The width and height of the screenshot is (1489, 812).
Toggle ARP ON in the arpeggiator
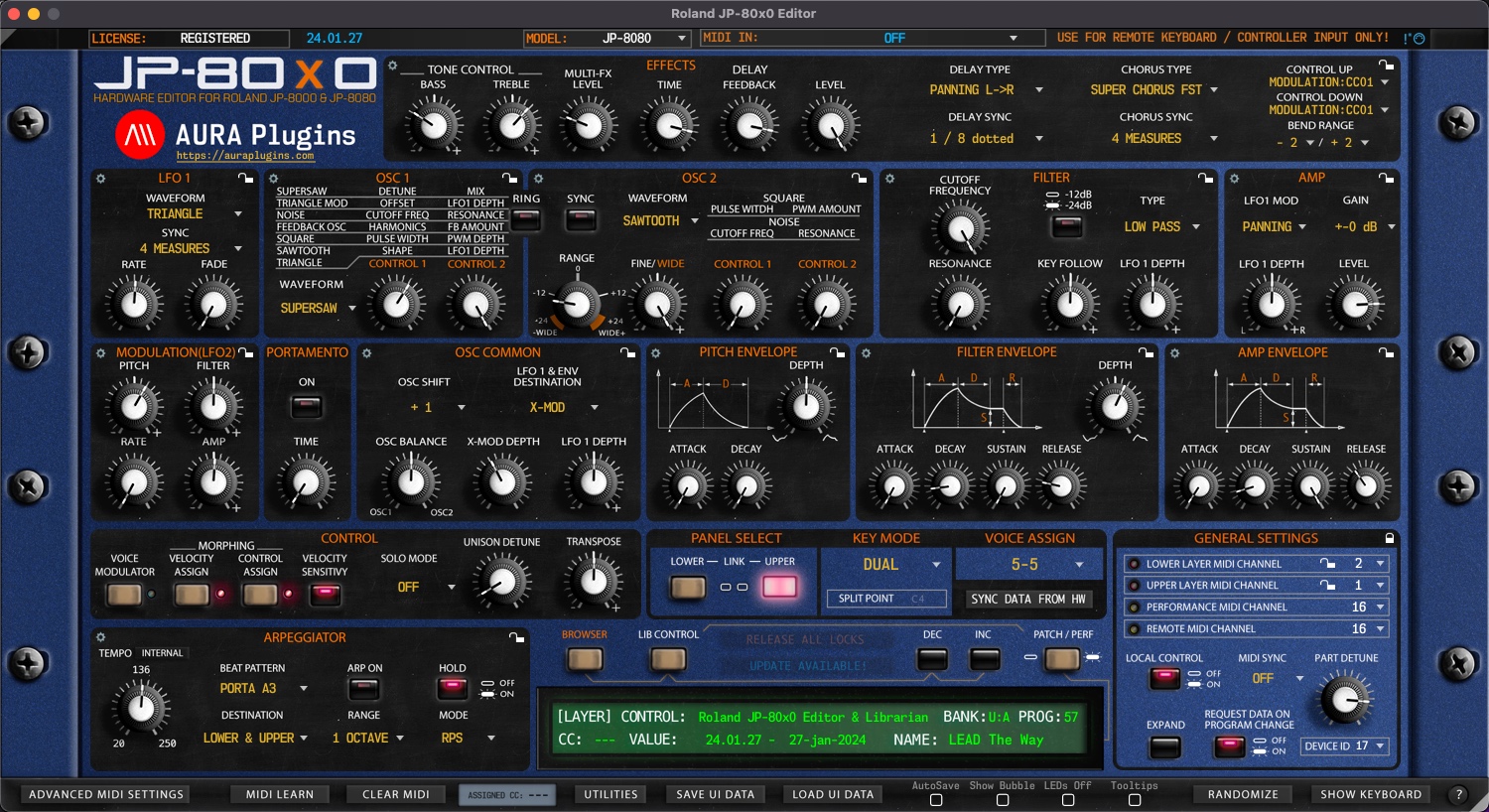coord(364,687)
